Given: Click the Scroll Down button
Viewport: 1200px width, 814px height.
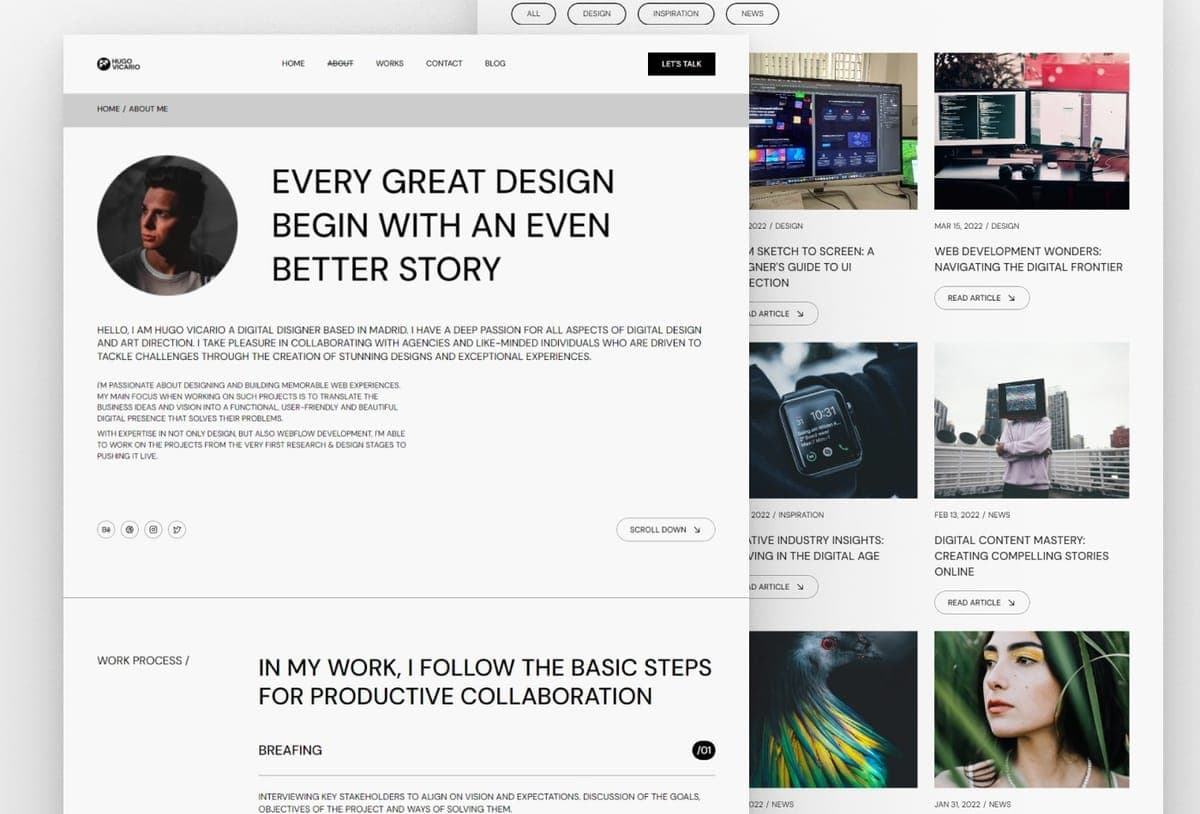Looking at the screenshot, I should (665, 530).
